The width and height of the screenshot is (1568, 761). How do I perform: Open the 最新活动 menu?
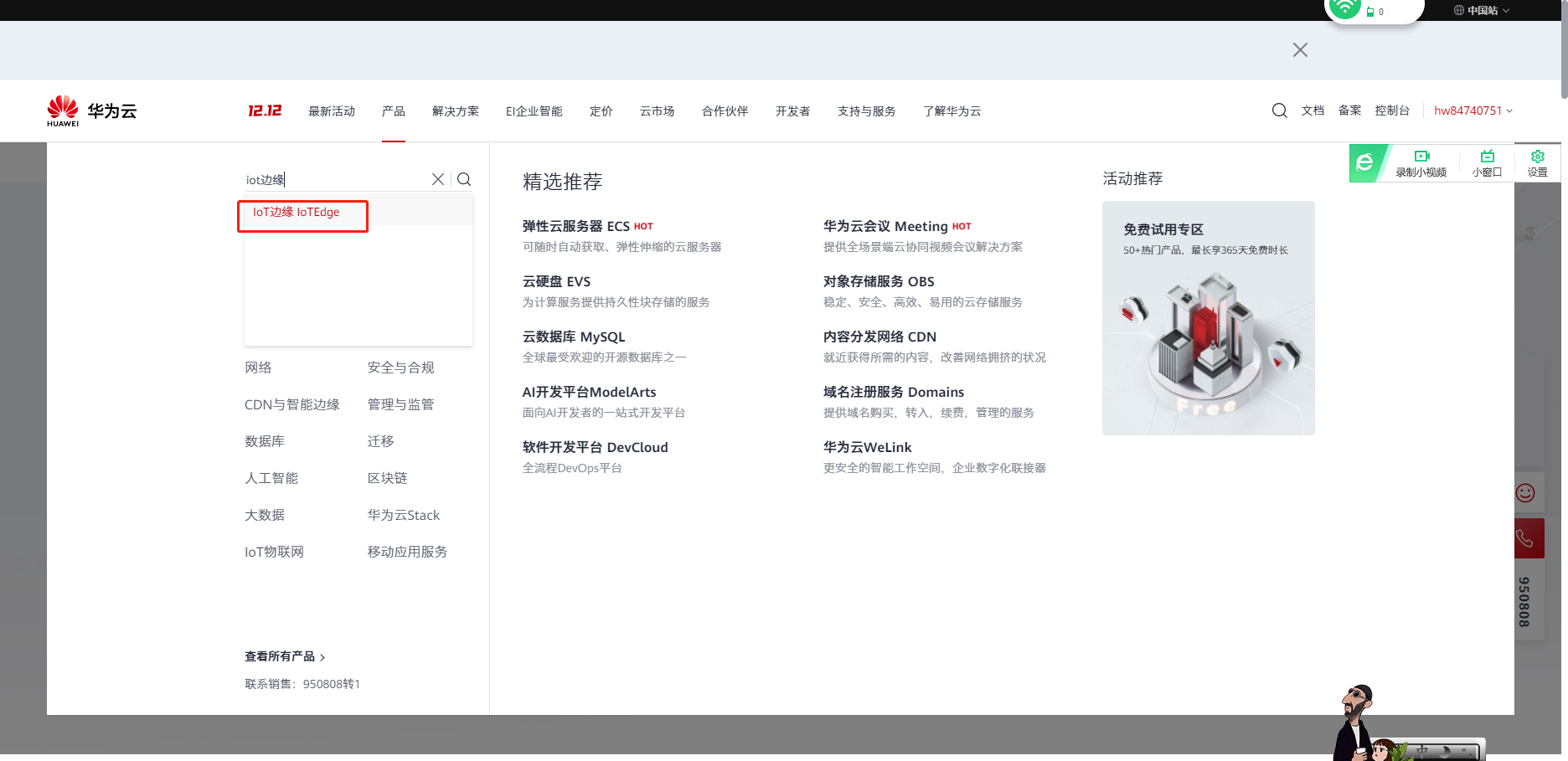[x=332, y=111]
